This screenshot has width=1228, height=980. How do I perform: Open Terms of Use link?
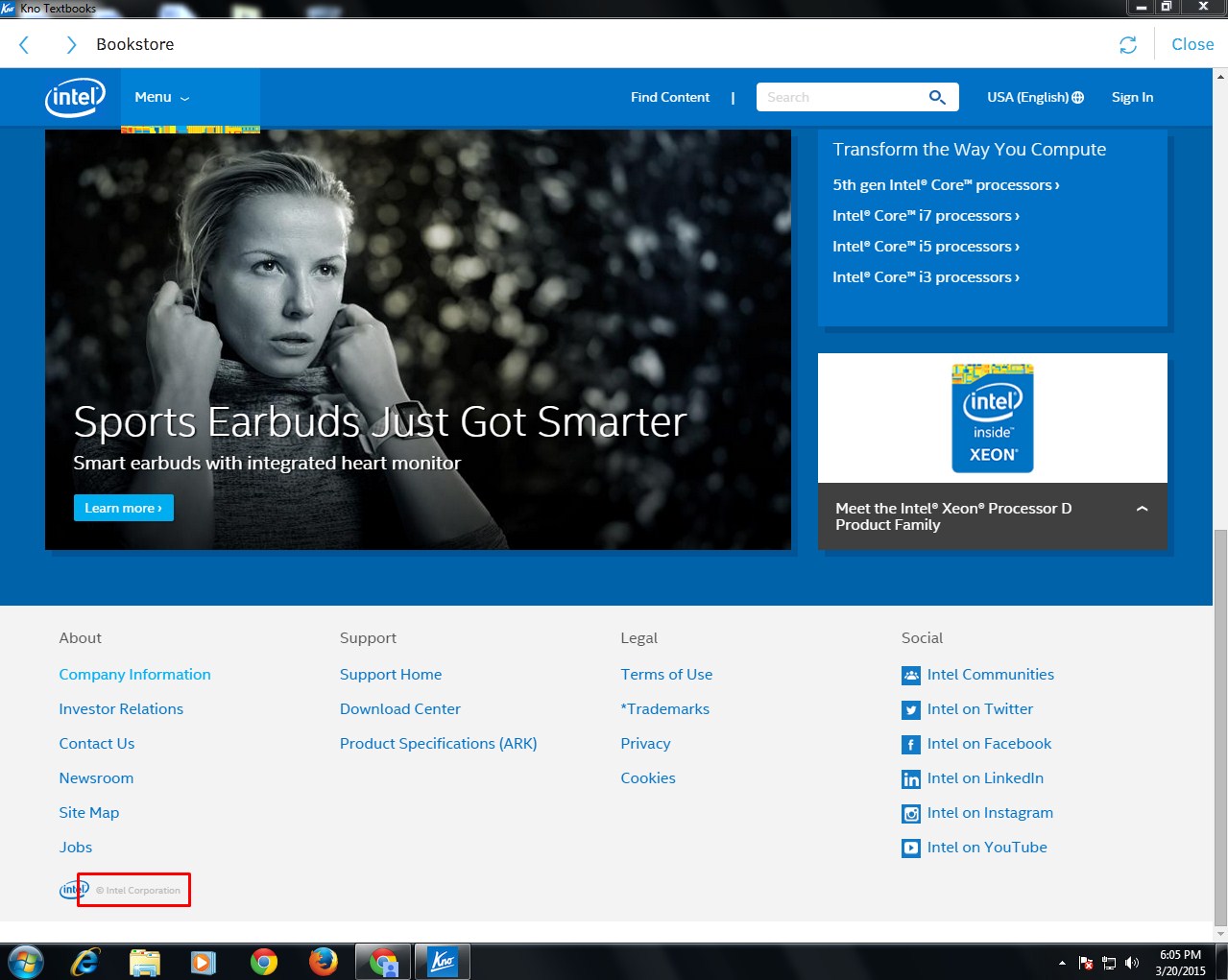(666, 675)
